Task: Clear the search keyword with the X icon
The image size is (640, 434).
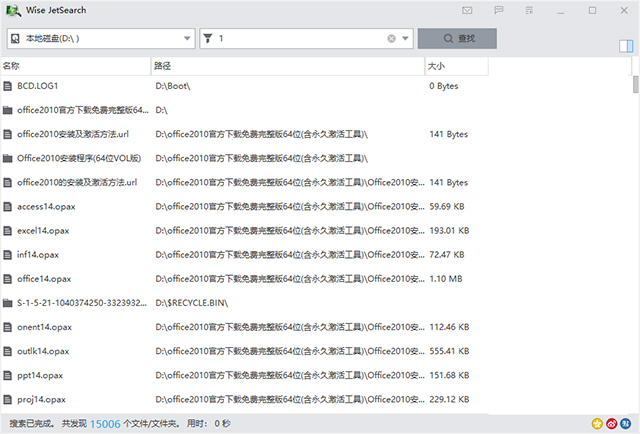Action: pos(391,38)
